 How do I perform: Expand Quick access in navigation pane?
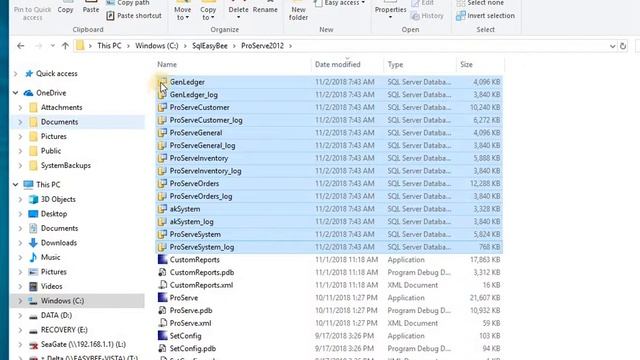click(x=16, y=74)
